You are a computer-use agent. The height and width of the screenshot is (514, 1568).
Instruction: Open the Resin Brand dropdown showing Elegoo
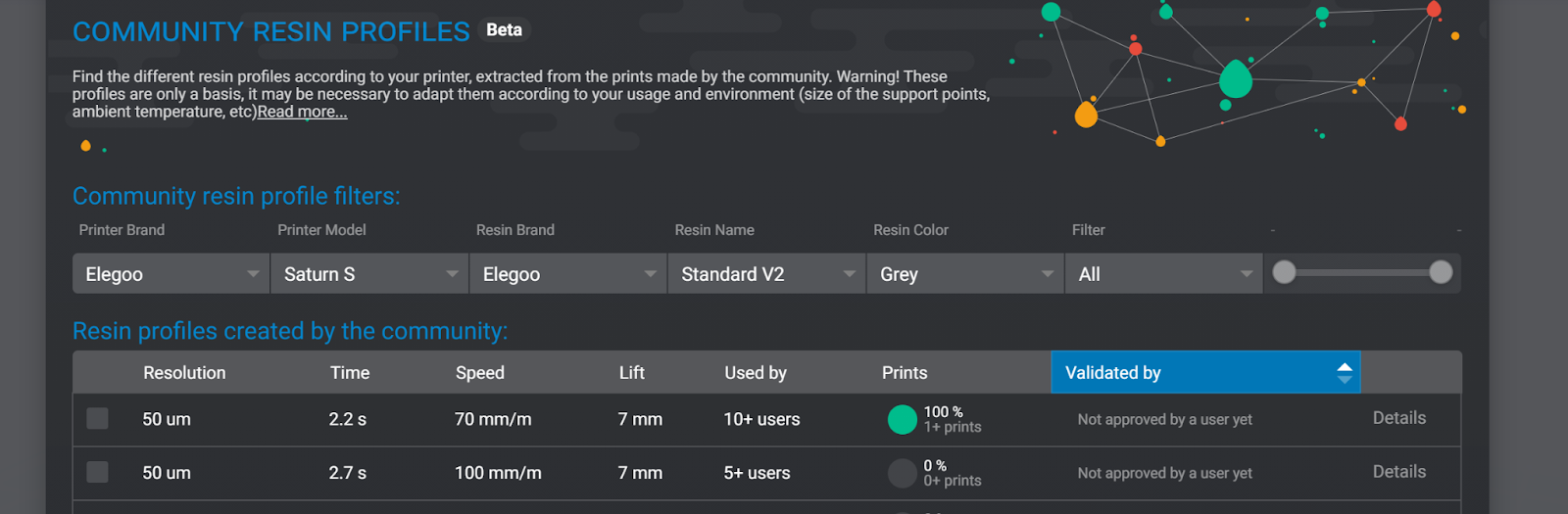point(567,274)
